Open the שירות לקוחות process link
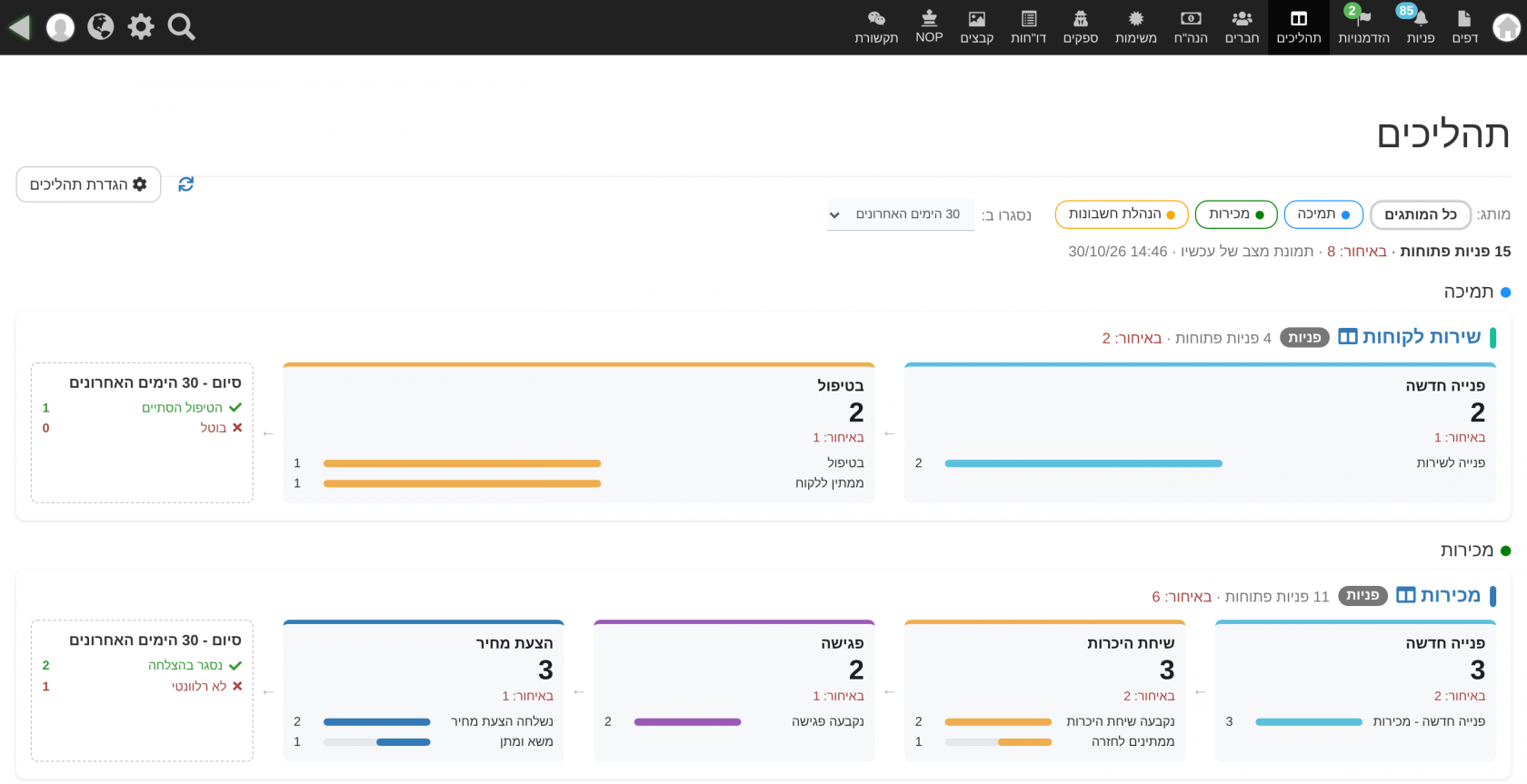Viewport: 1527px width, 784px height. pos(1422,337)
